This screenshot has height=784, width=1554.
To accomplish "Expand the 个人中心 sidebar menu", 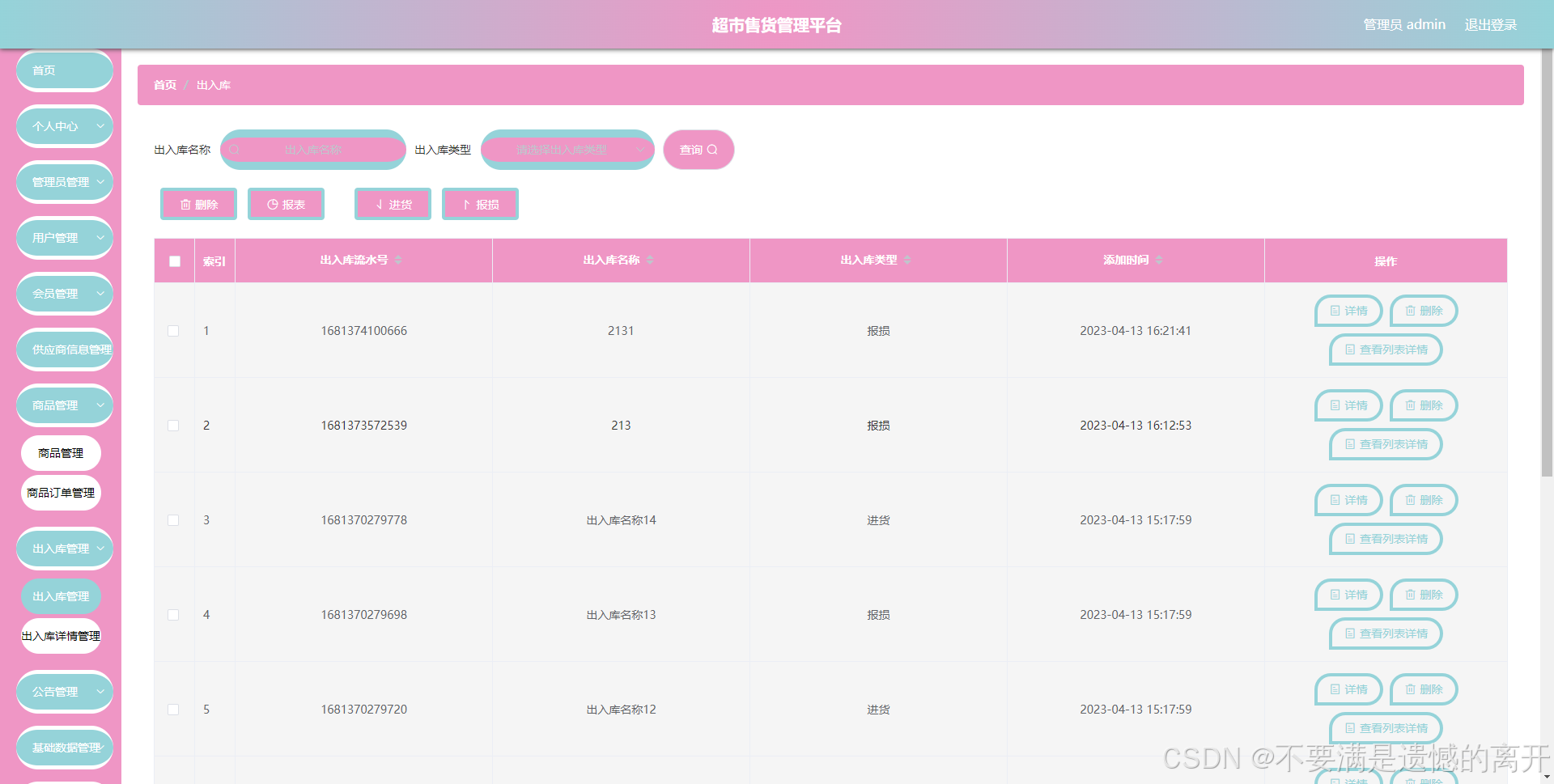I will pyautogui.click(x=65, y=126).
